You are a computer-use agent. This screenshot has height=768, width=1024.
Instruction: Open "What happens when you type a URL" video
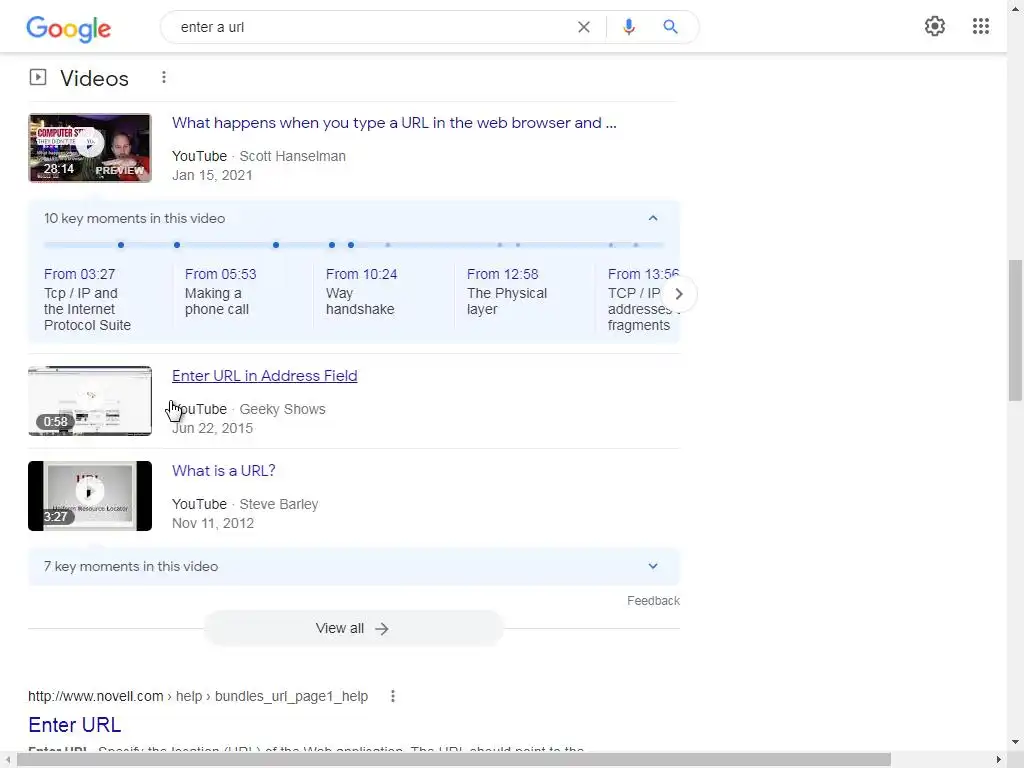394,123
